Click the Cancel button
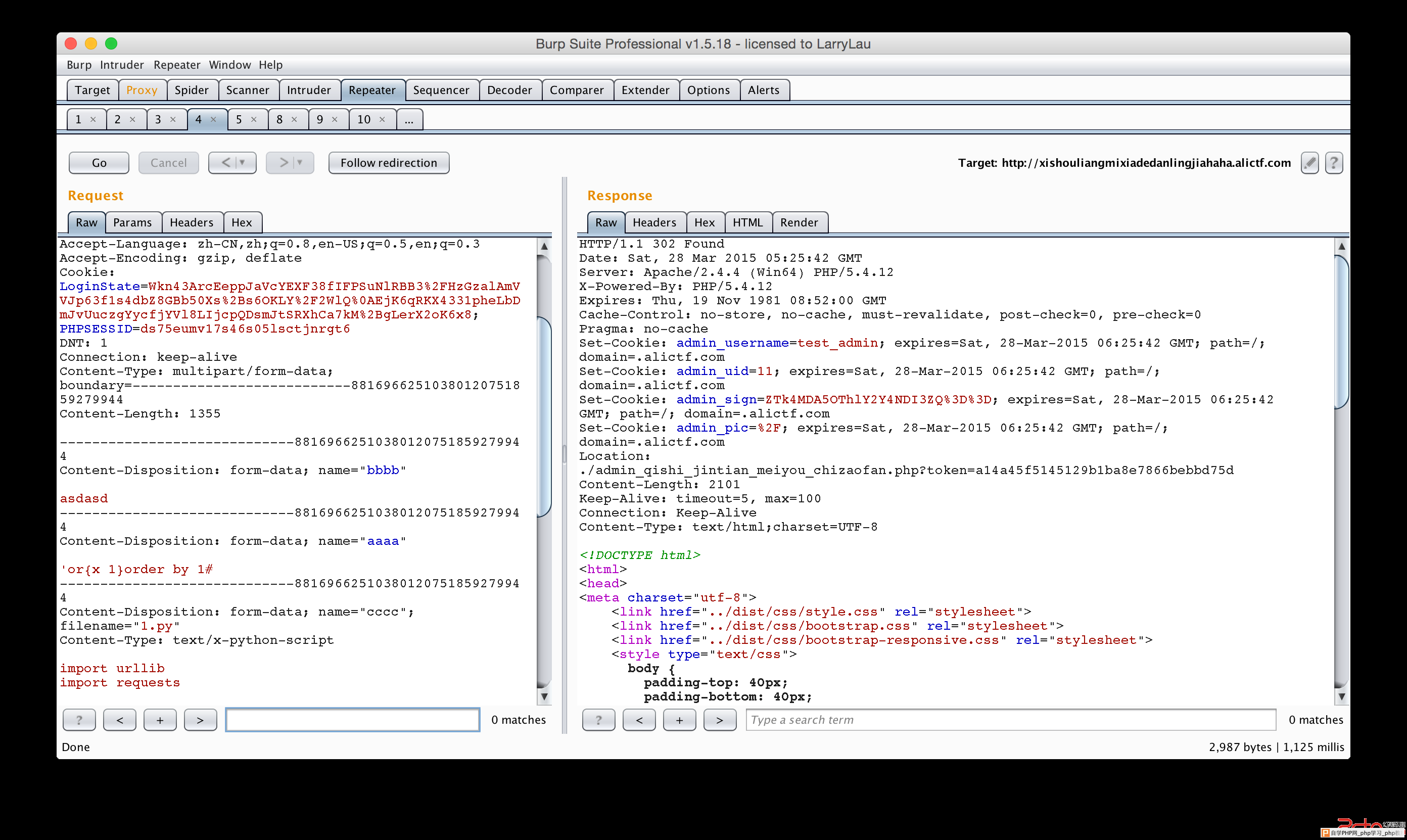The height and width of the screenshot is (840, 1407). pos(169,163)
